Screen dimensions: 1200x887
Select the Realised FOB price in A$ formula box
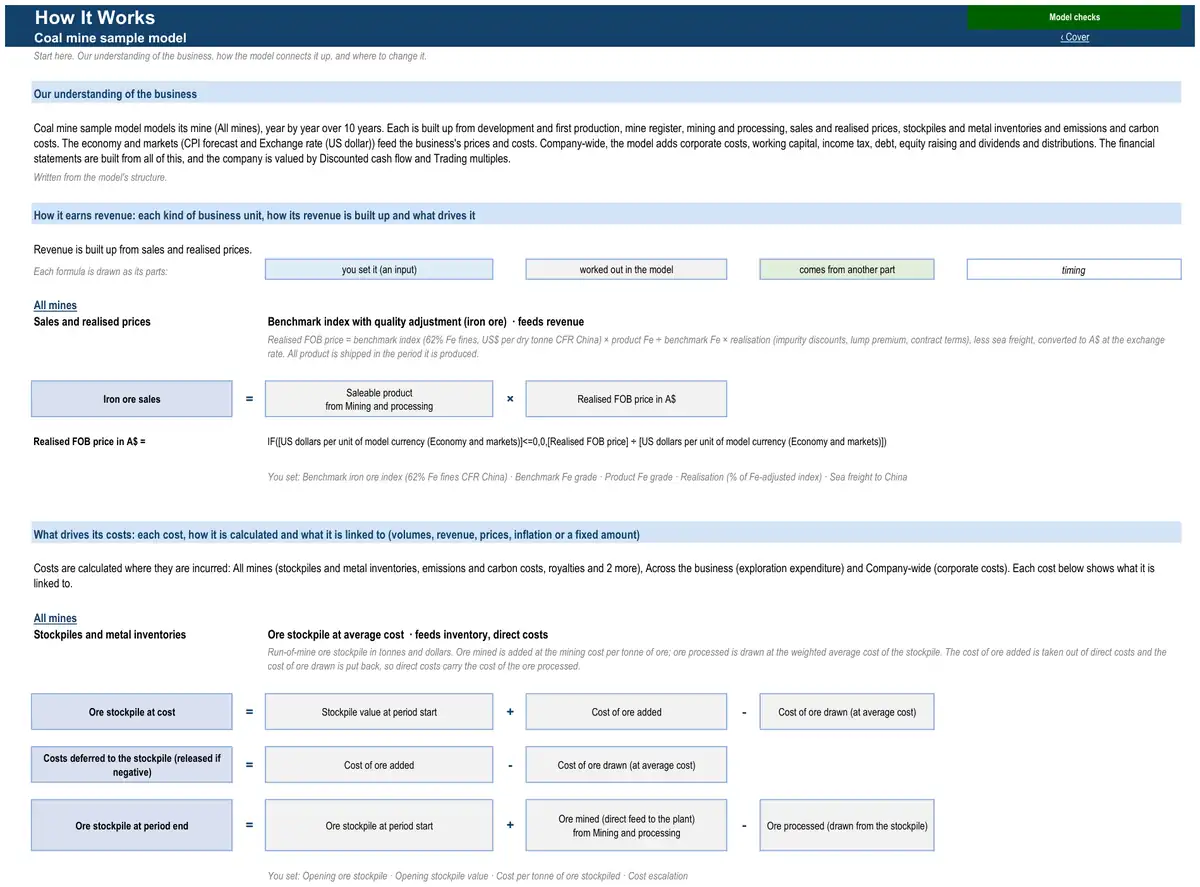pyautogui.click(x=626, y=399)
